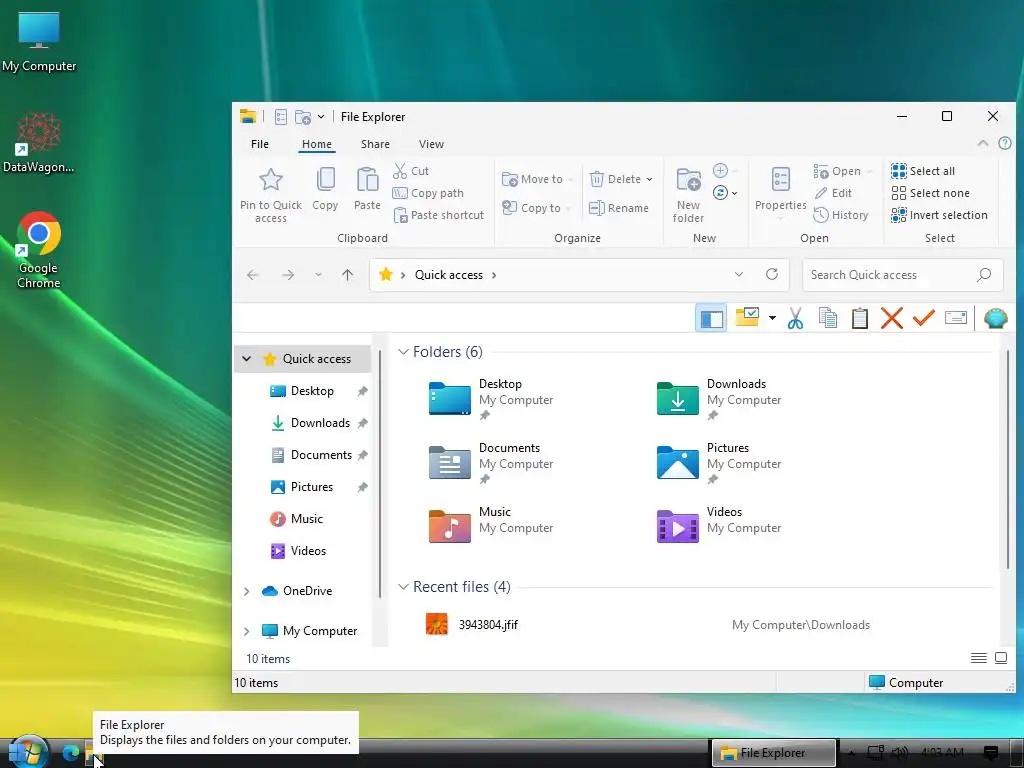Switch to Details view icon
This screenshot has width=1024, height=768.
(x=978, y=658)
